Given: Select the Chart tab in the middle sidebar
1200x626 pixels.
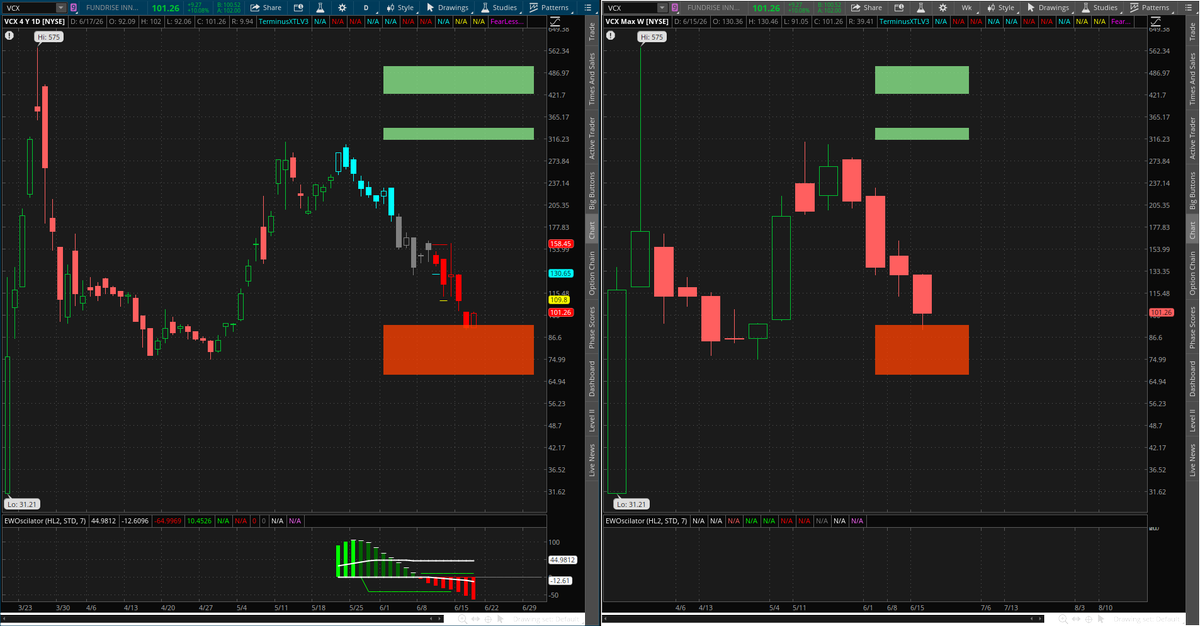Looking at the screenshot, I should tap(592, 230).
